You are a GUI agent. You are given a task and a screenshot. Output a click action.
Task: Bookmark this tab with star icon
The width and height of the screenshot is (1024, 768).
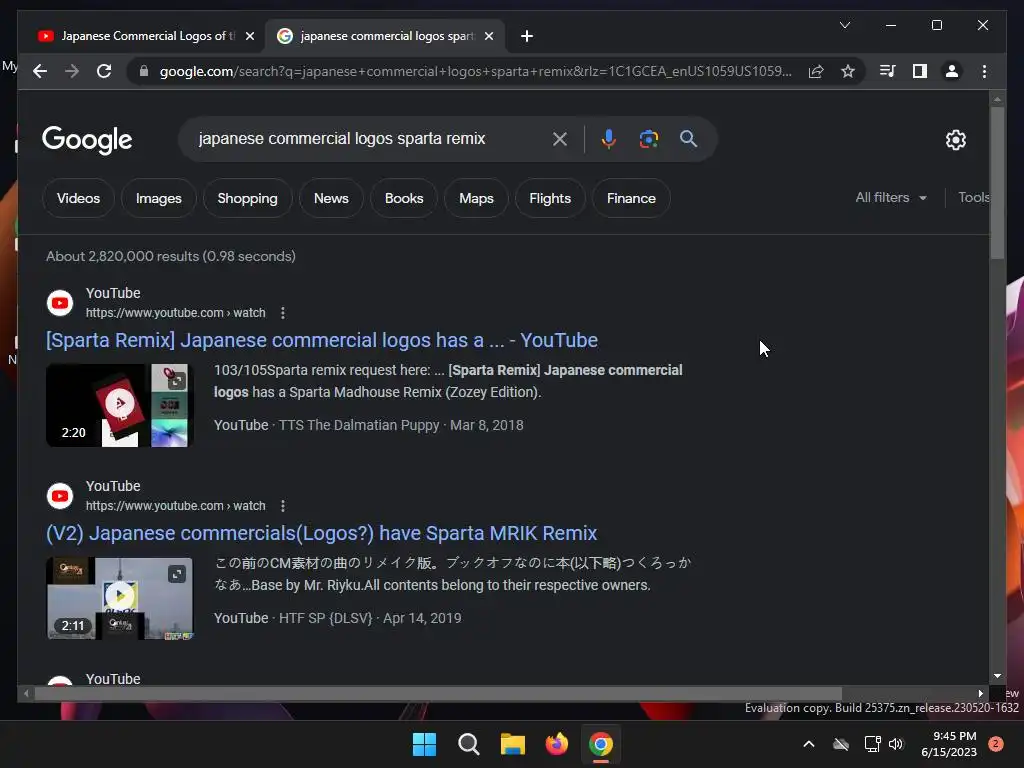(848, 71)
